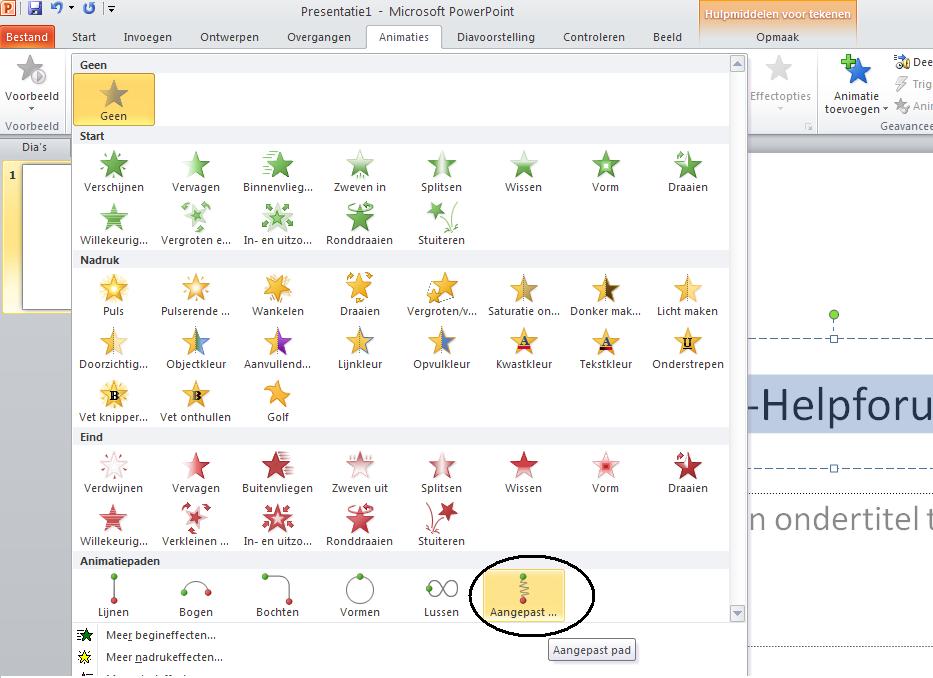Select slide 1 thumbnail
933x678 pixels.
click(x=46, y=237)
